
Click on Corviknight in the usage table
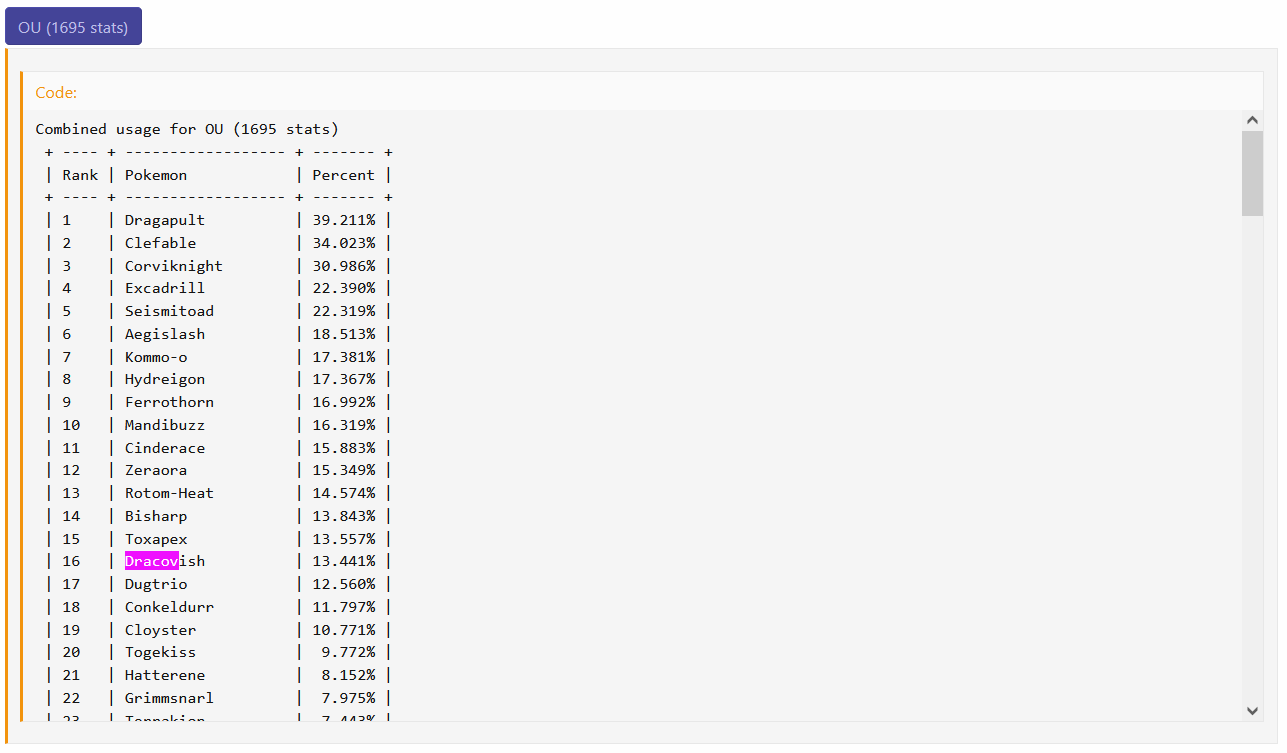[173, 266]
